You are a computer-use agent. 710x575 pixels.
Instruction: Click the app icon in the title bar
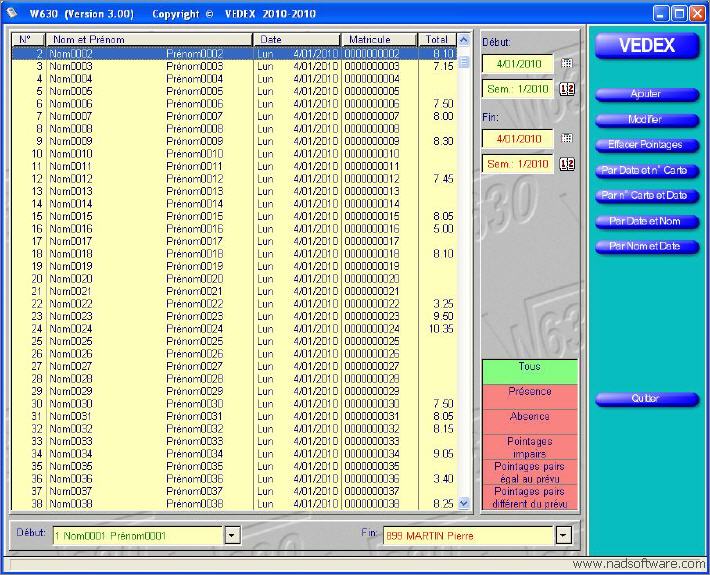point(12,13)
